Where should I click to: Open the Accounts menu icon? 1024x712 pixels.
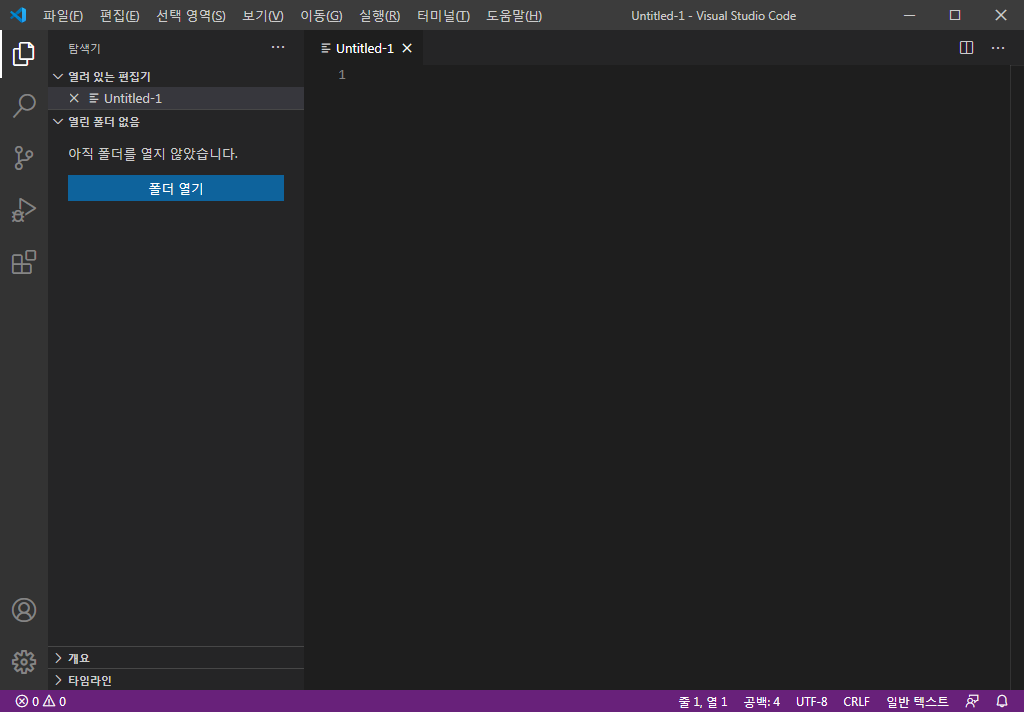(24, 610)
